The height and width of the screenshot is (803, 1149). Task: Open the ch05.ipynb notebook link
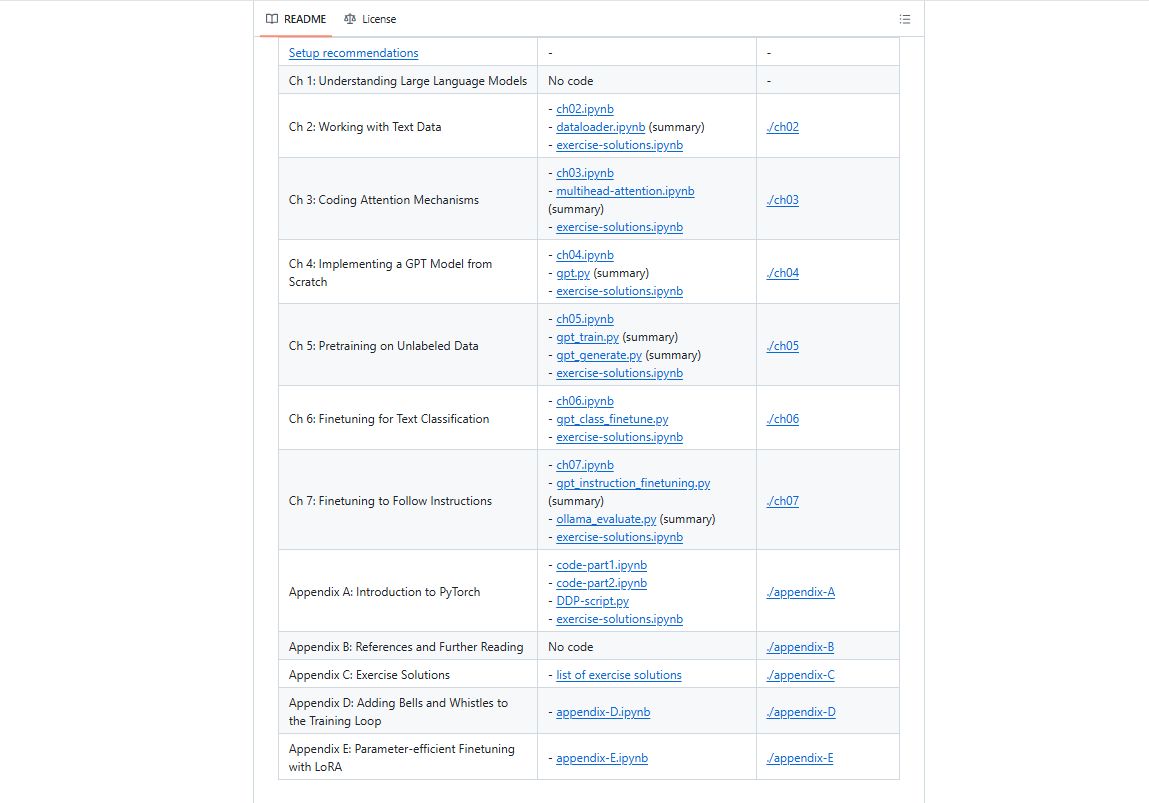coord(585,319)
